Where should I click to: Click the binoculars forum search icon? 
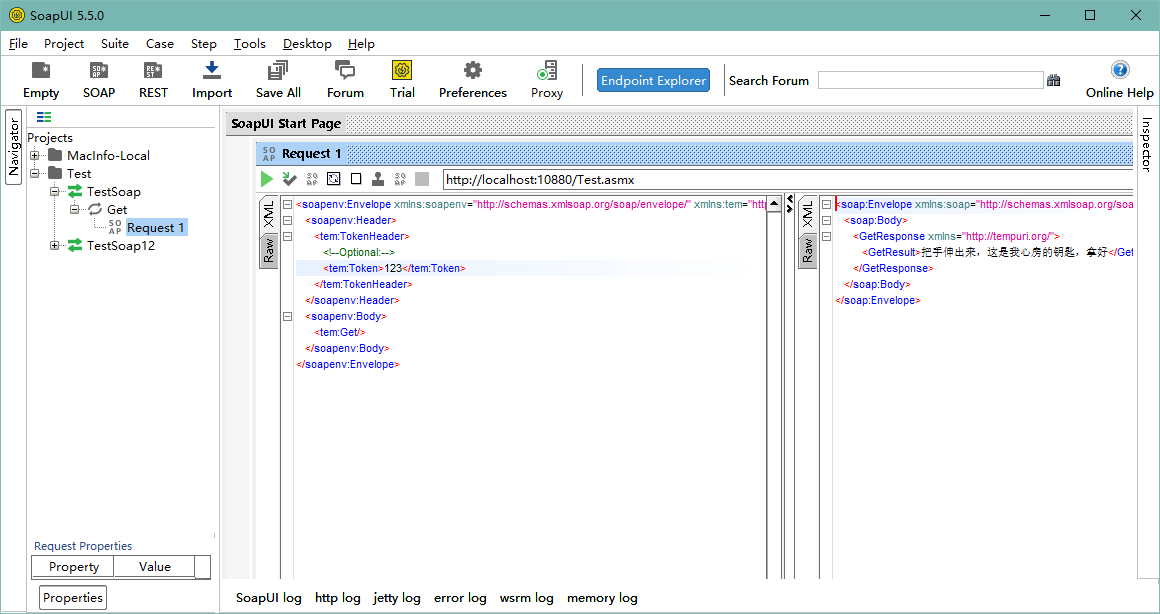coord(1053,81)
